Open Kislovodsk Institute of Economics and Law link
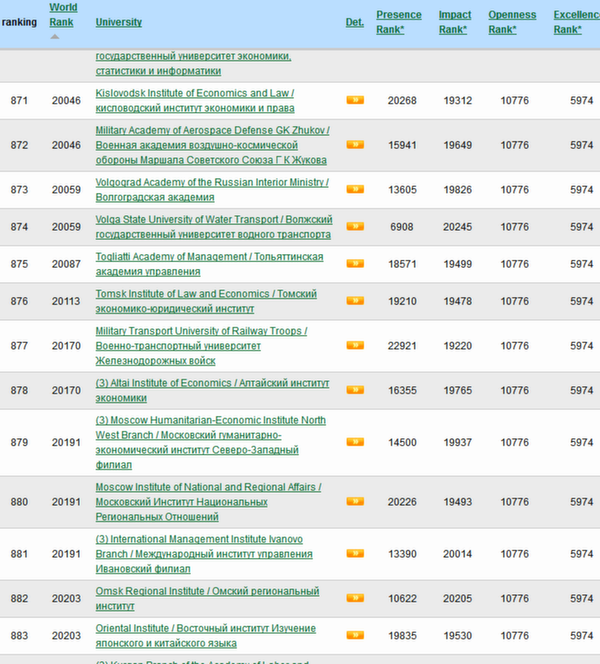 coord(195,100)
